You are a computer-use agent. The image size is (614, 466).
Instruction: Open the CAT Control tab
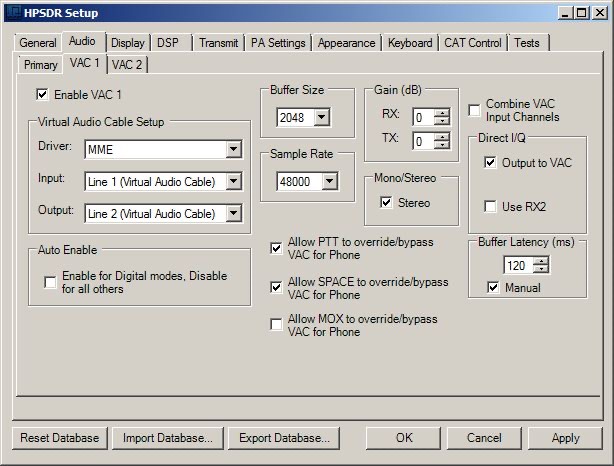[x=473, y=43]
